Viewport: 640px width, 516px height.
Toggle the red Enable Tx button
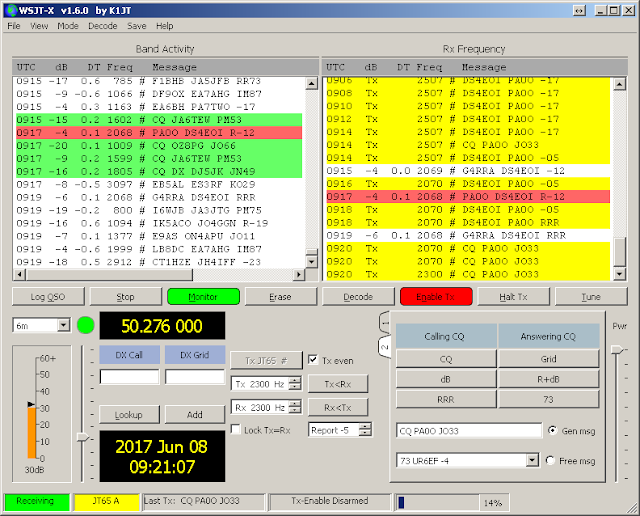(436, 297)
